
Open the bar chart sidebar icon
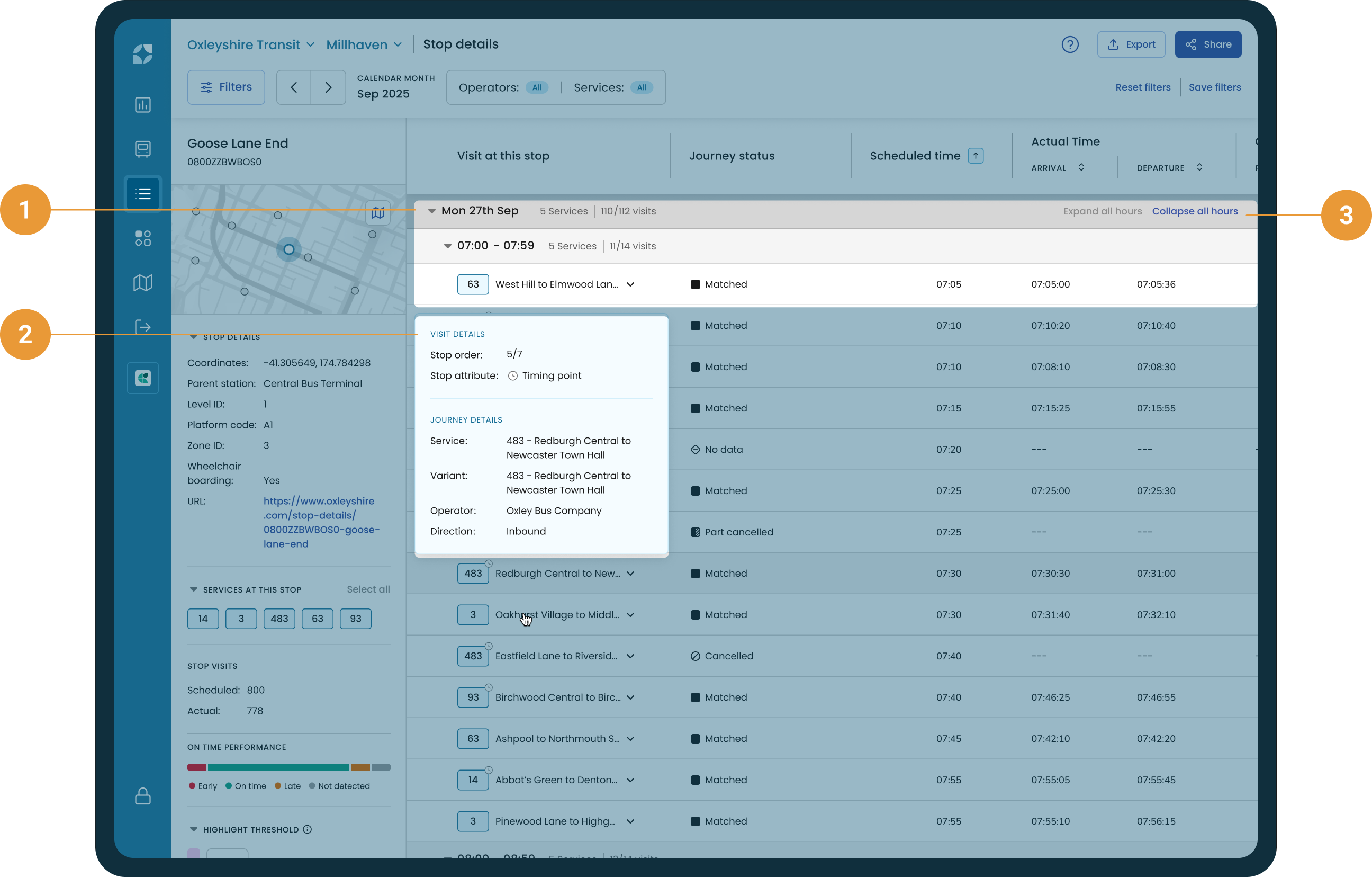click(142, 105)
